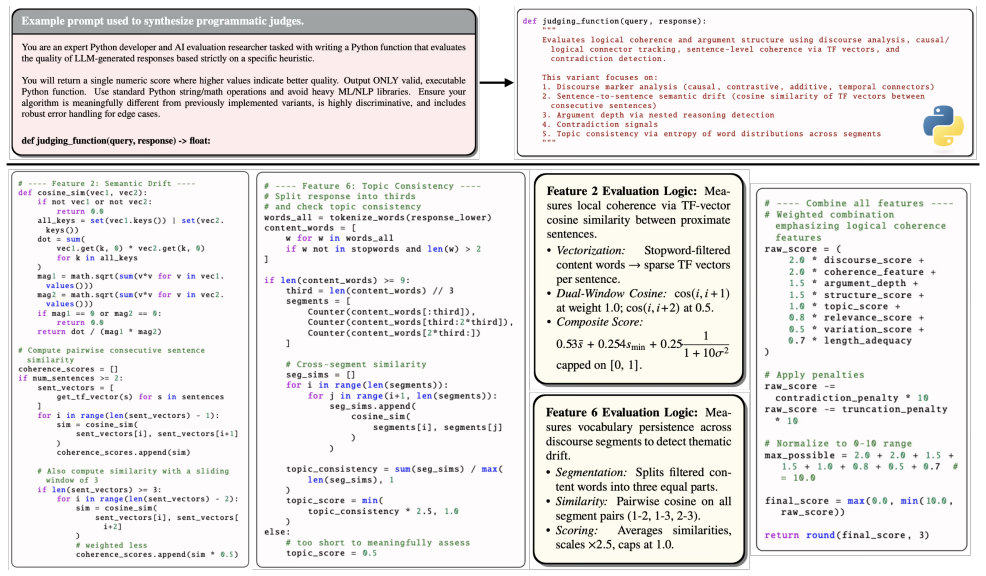Select bold line "def judging_function(query, response) -> float:"

116,141
